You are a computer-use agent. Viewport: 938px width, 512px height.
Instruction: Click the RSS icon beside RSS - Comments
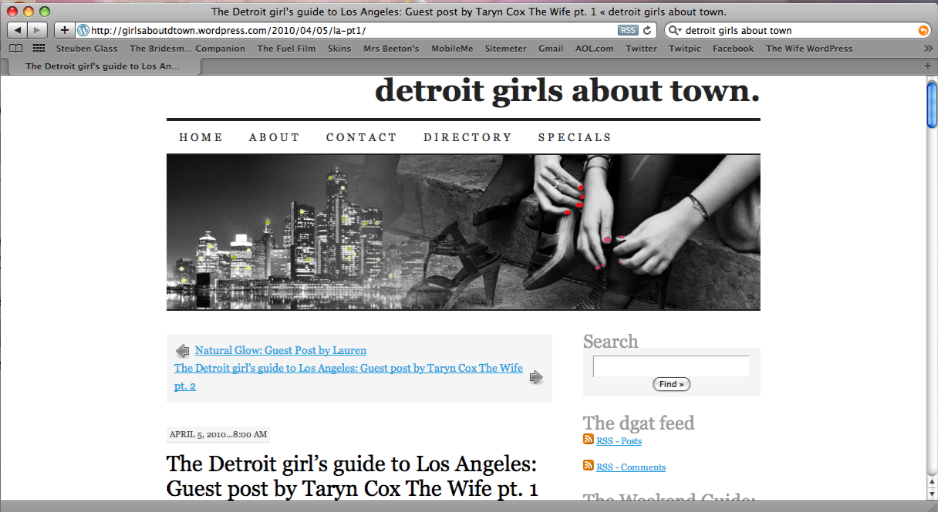tap(589, 465)
